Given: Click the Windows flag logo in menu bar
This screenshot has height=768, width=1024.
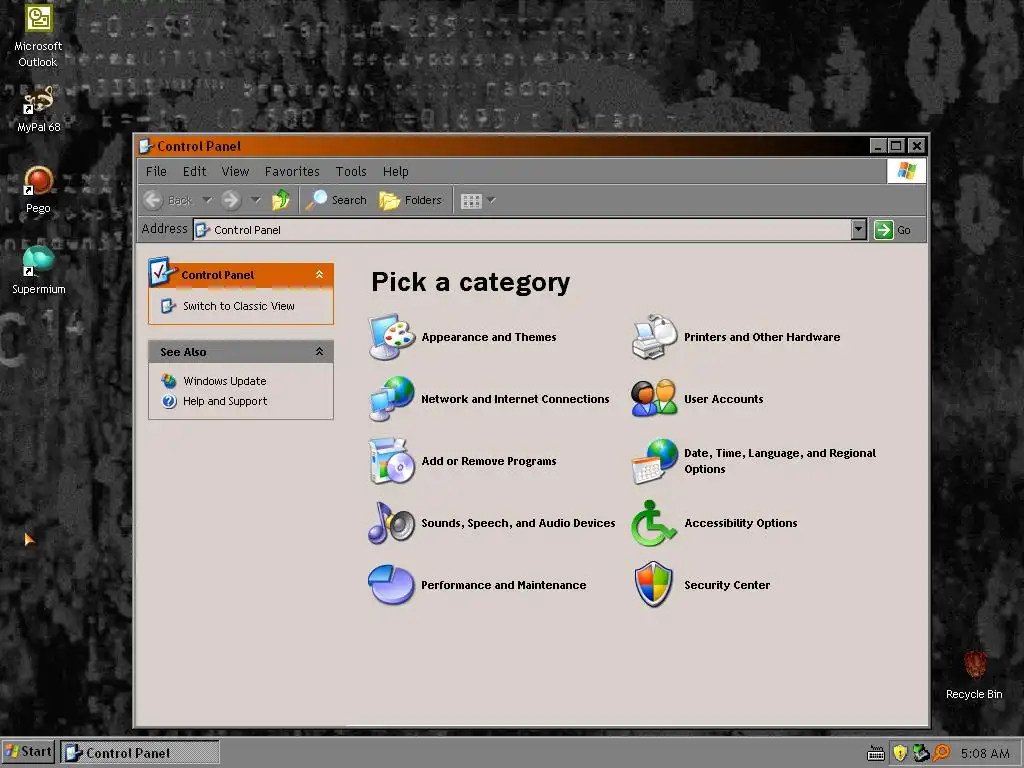Looking at the screenshot, I should [x=906, y=171].
